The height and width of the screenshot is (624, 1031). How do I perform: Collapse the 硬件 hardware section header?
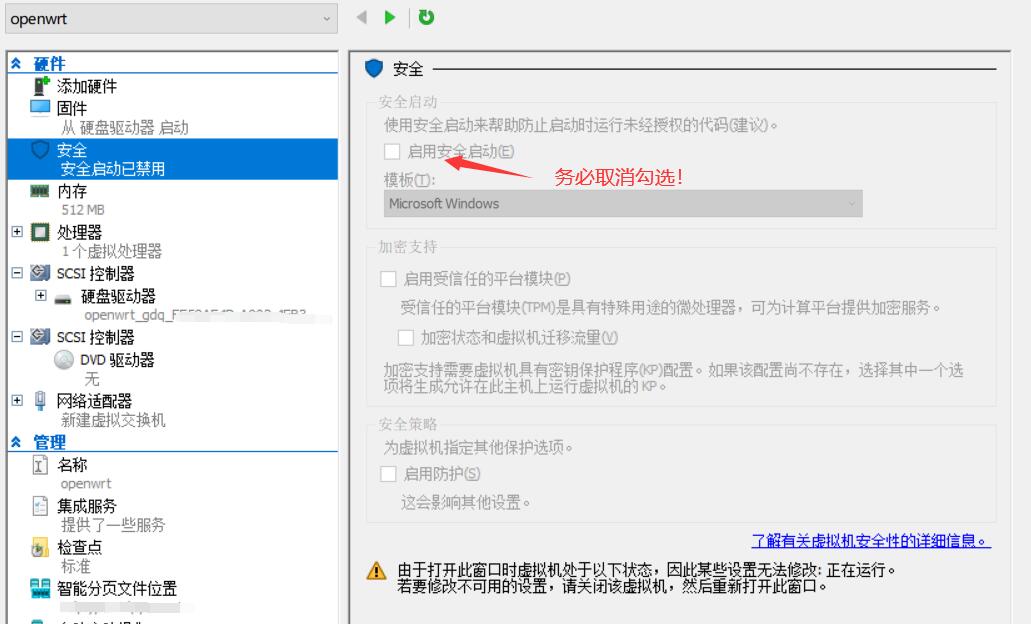(16, 64)
